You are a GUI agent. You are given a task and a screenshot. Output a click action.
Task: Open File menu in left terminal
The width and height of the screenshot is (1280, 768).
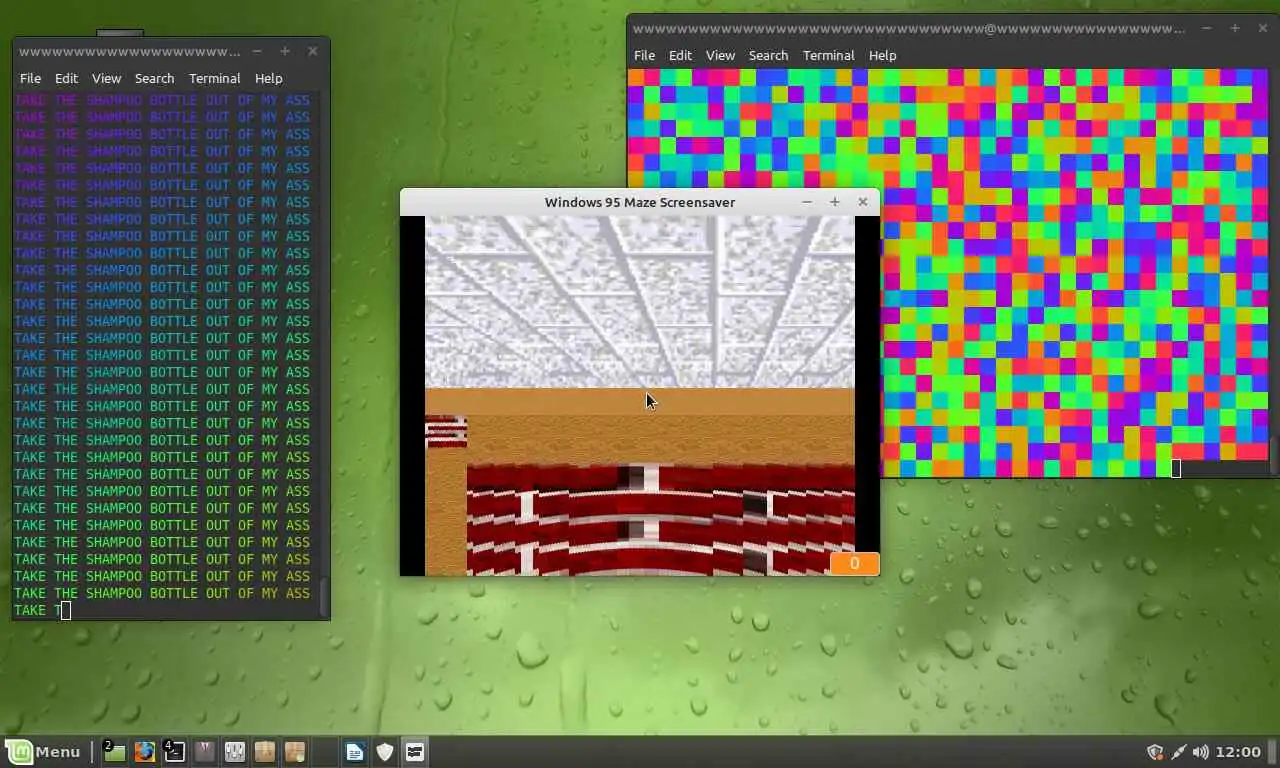coord(30,78)
